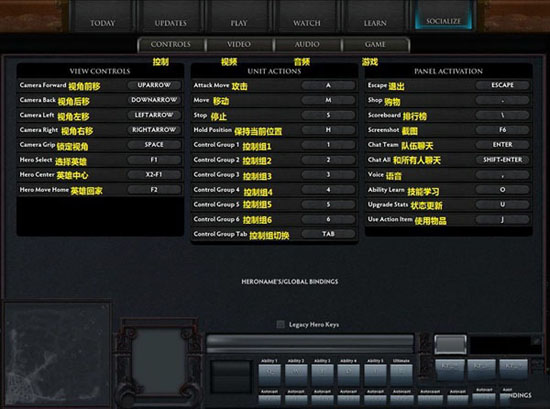The width and height of the screenshot is (550, 409).
Task: Click the Ultimate ability hotkey slot
Action: (x=401, y=375)
